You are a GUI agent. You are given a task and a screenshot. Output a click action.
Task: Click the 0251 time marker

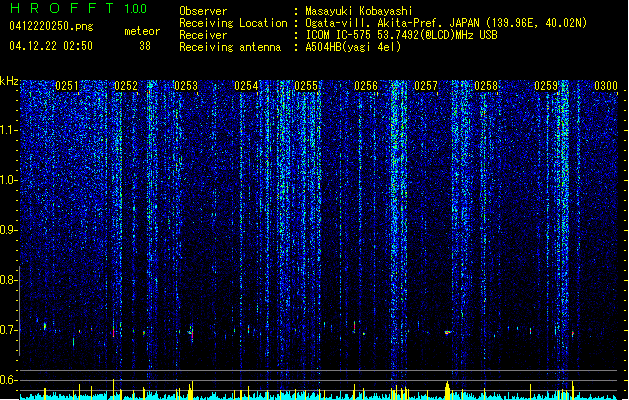(67, 85)
